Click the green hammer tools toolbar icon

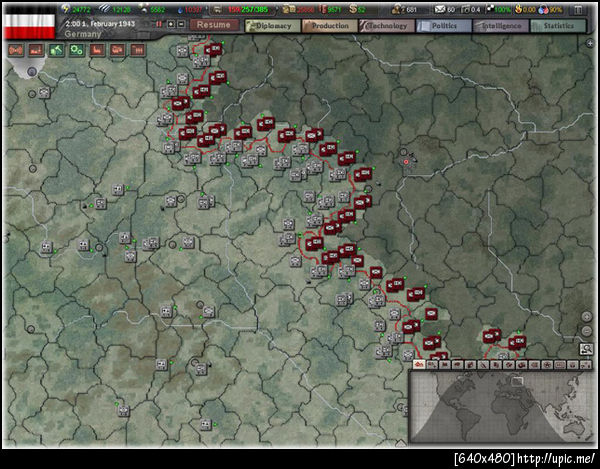coord(56,50)
